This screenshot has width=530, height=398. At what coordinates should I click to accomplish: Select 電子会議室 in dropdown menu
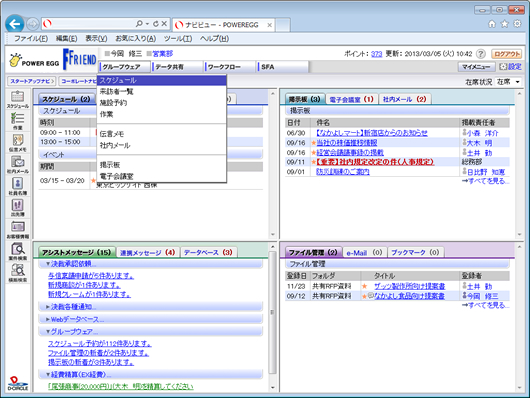coord(162,176)
